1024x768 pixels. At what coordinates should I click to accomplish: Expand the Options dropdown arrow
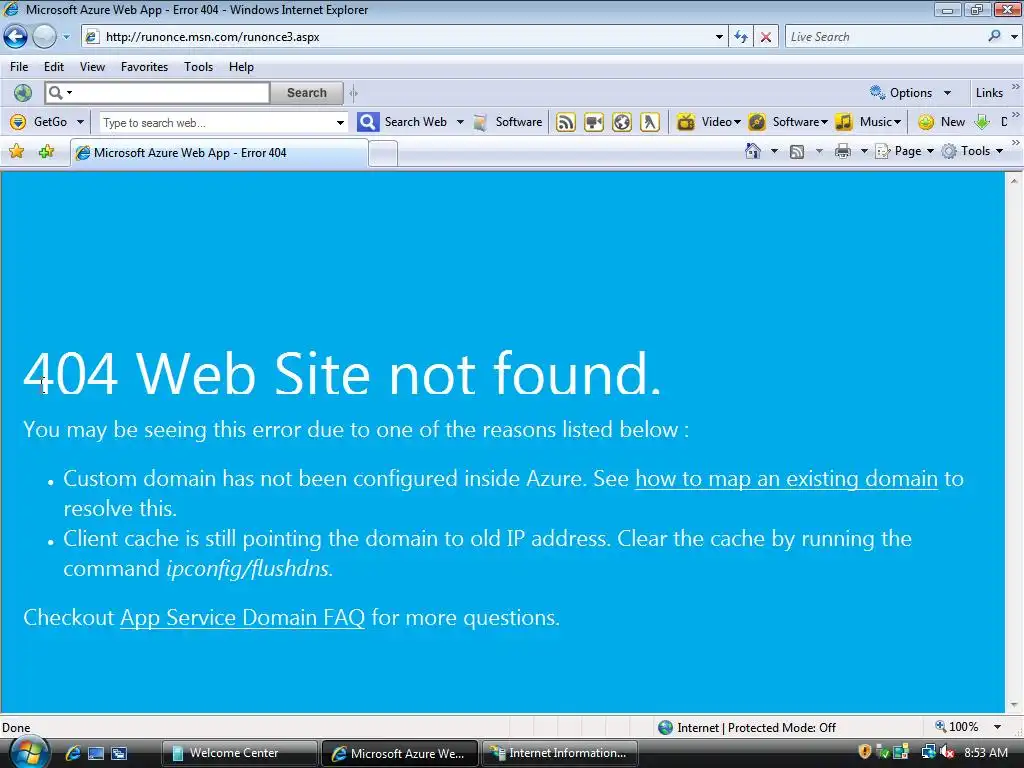(947, 93)
